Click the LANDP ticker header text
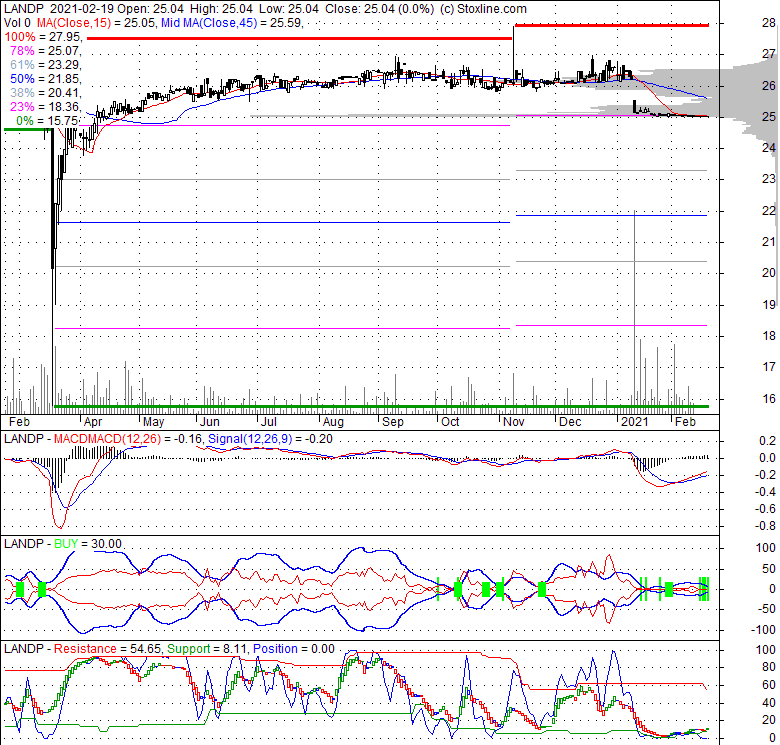 click(x=23, y=9)
